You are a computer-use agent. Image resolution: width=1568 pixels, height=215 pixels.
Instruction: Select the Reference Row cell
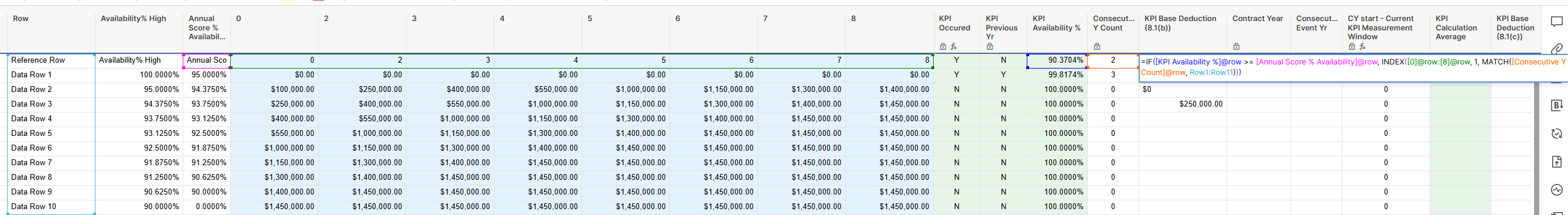(x=51, y=60)
